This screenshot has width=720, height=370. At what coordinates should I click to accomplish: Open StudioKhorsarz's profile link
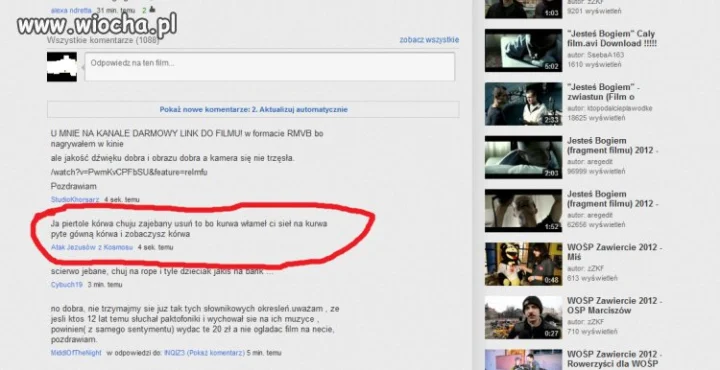pos(75,200)
